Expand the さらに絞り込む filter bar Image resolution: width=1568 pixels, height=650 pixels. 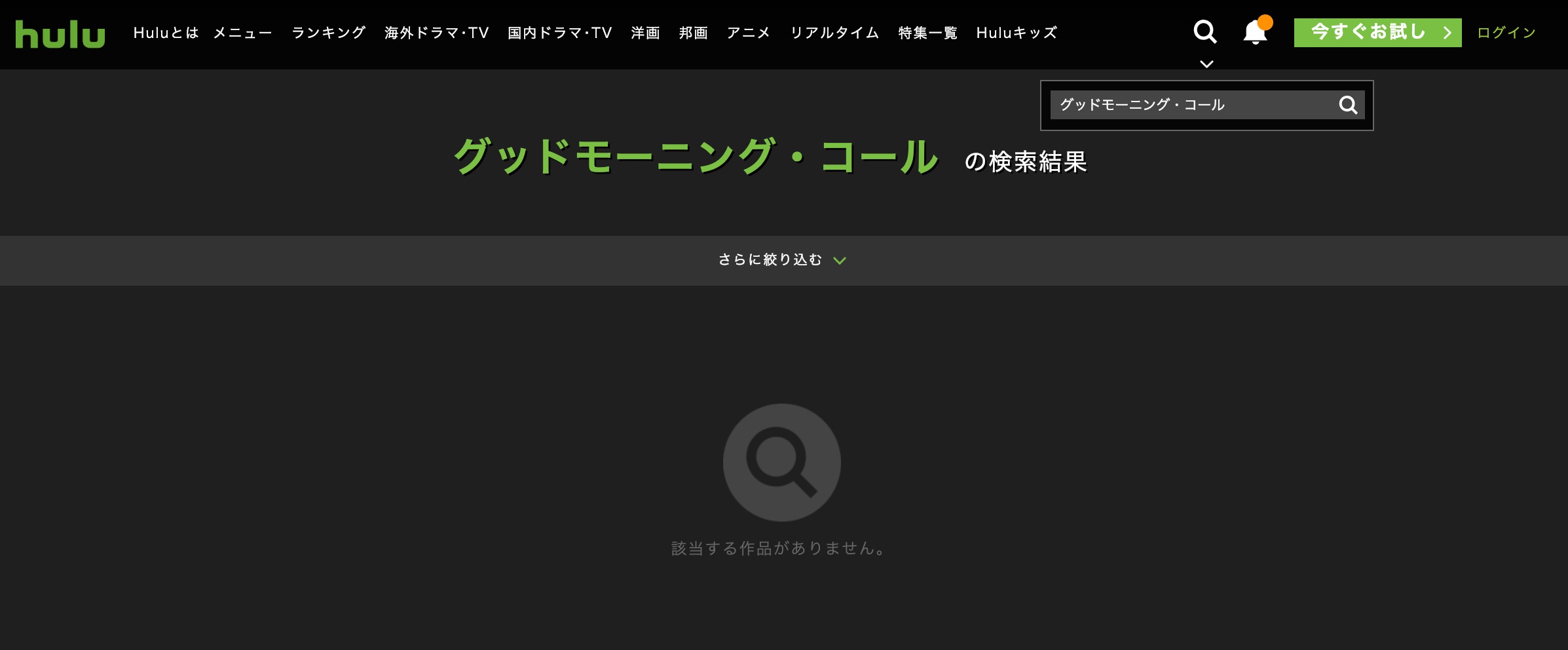pos(770,260)
